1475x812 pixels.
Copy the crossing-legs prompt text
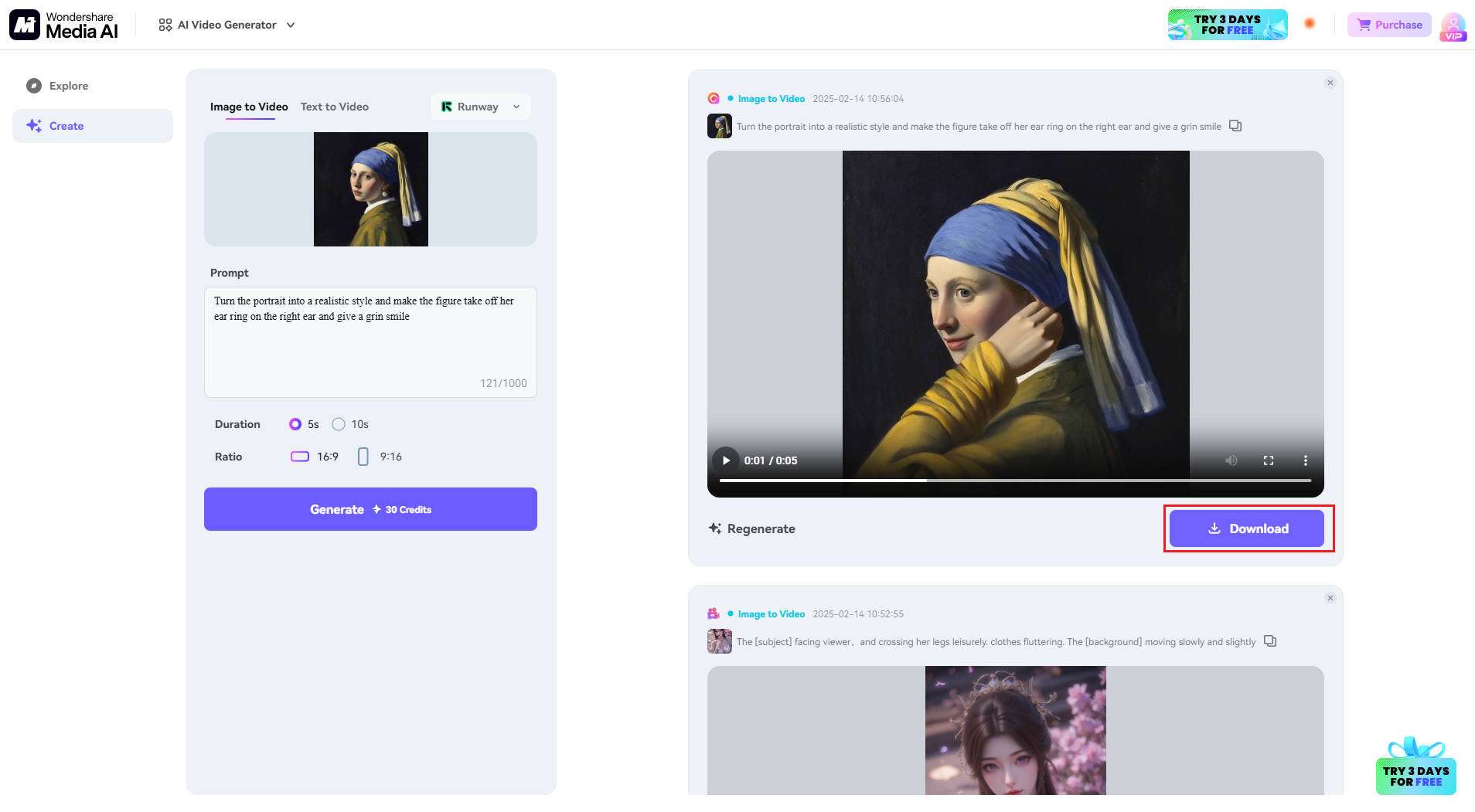click(x=1270, y=641)
